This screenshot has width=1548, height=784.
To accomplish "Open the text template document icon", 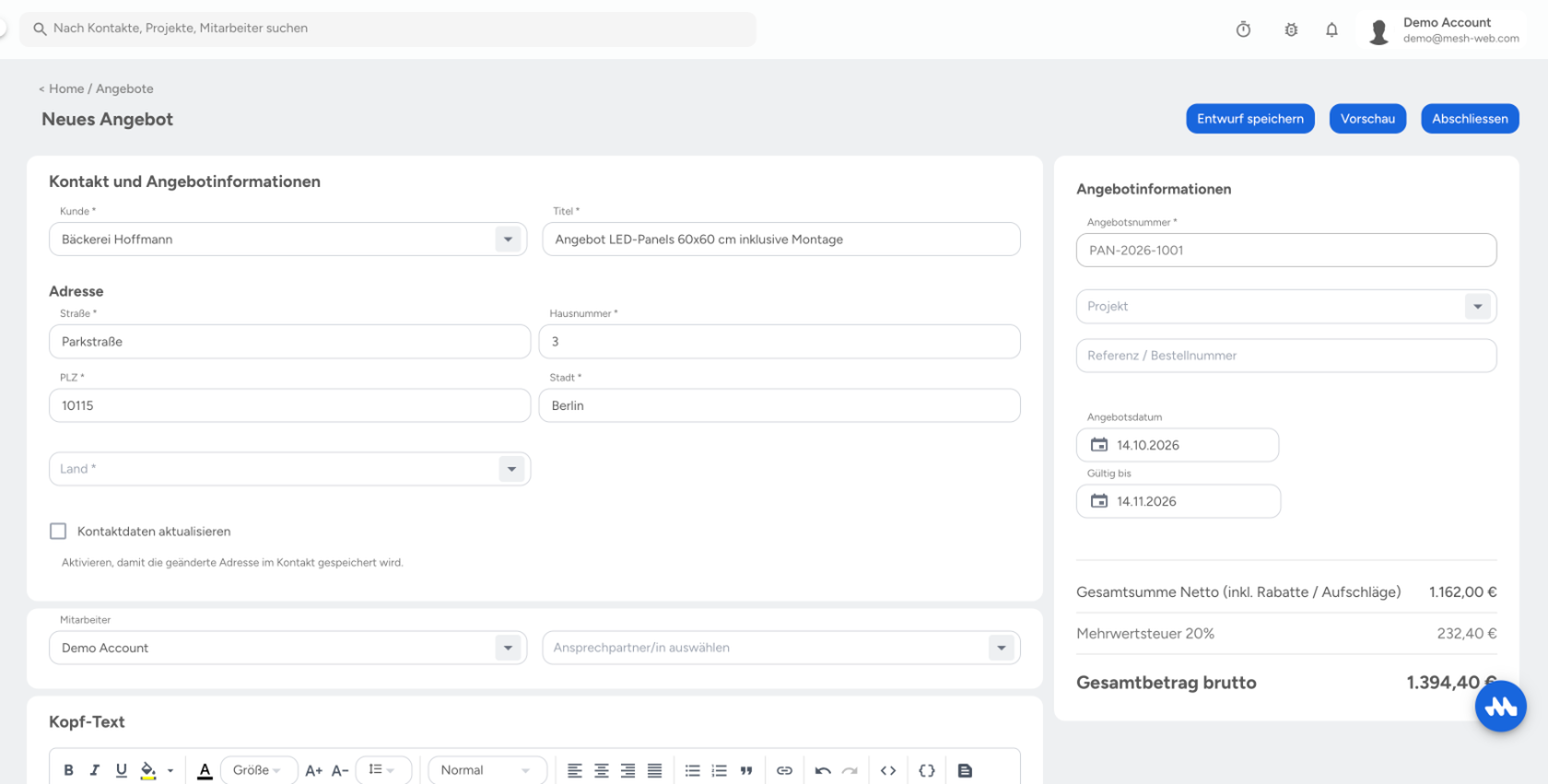I will (x=965, y=770).
